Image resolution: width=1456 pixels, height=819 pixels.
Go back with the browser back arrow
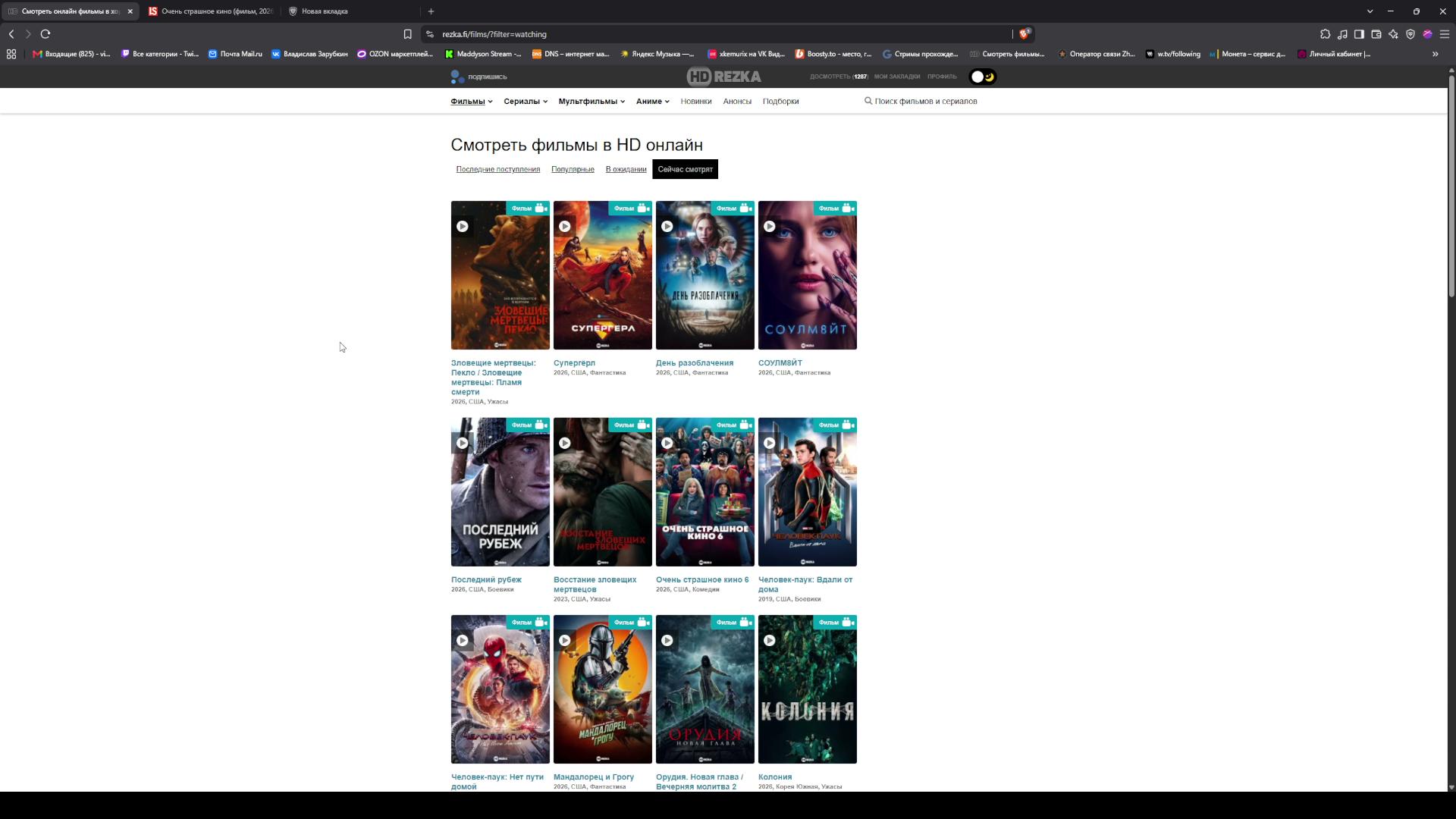(11, 34)
